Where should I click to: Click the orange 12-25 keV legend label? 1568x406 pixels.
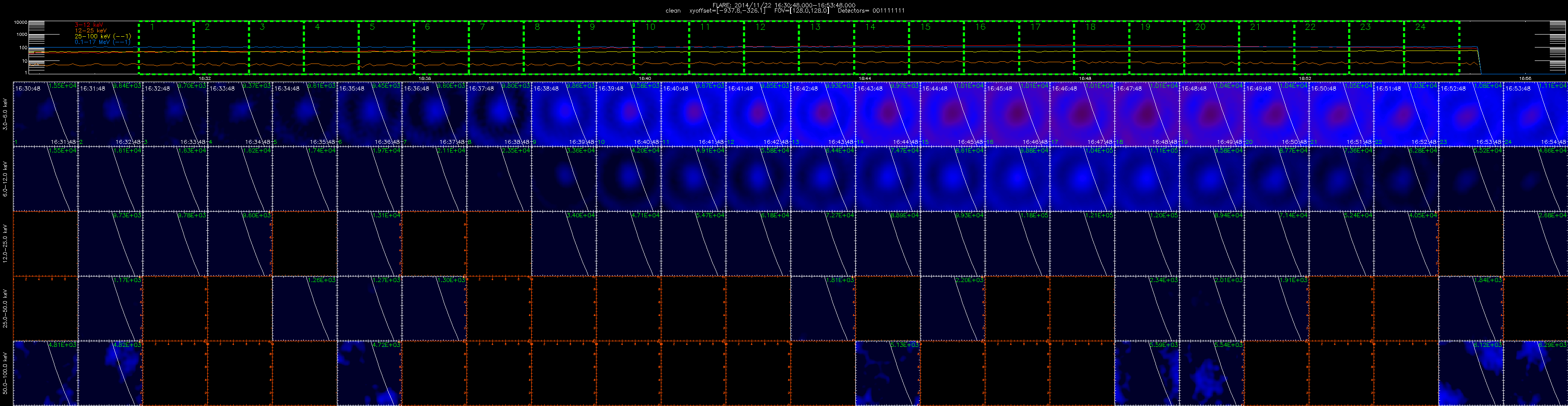tap(91, 30)
